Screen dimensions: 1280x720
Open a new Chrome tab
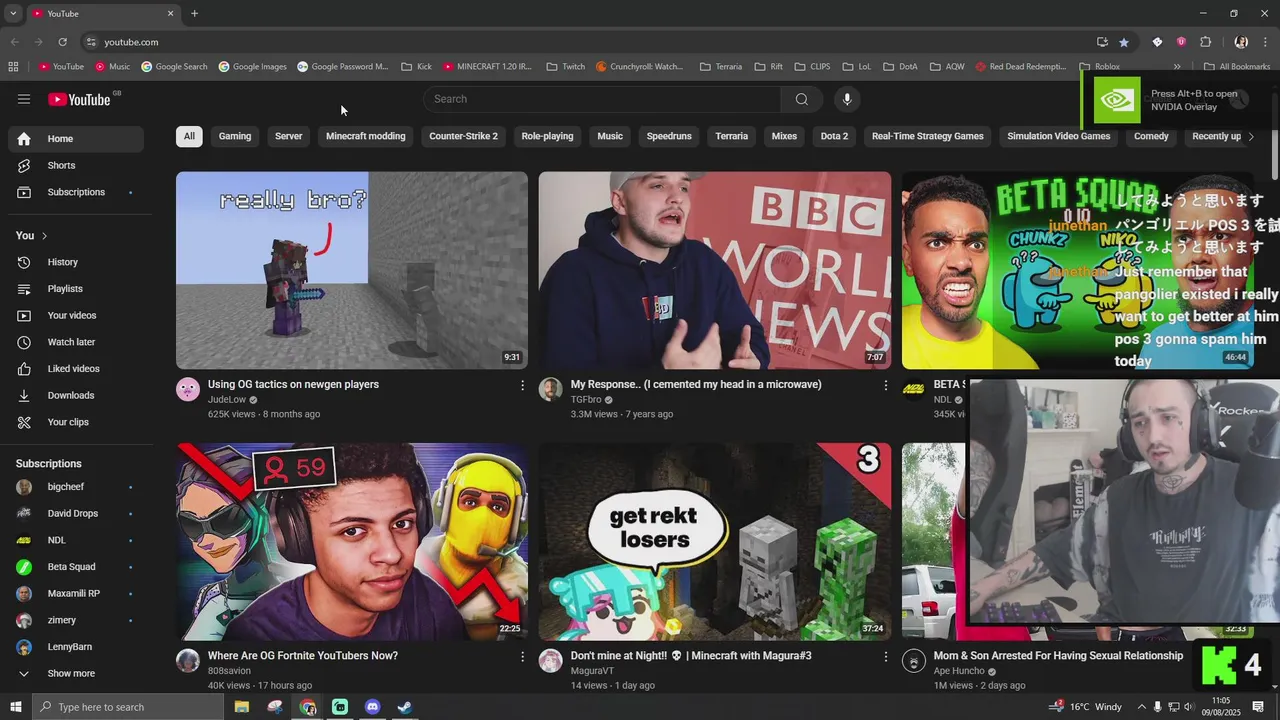(x=194, y=13)
